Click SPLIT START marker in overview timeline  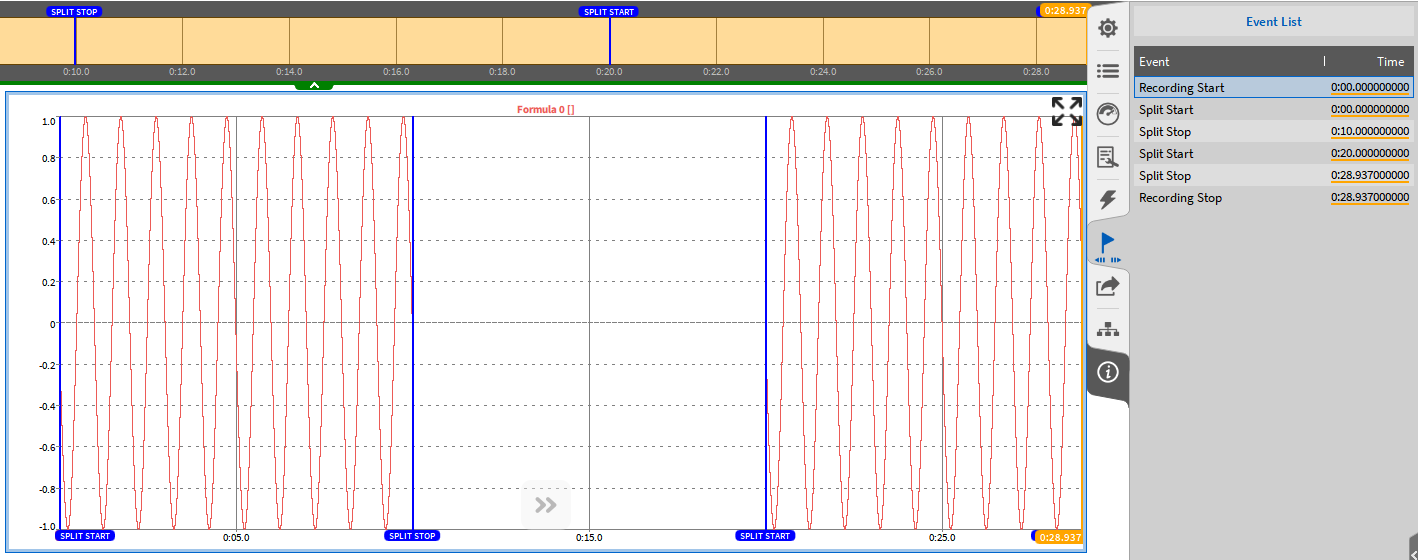tap(608, 12)
